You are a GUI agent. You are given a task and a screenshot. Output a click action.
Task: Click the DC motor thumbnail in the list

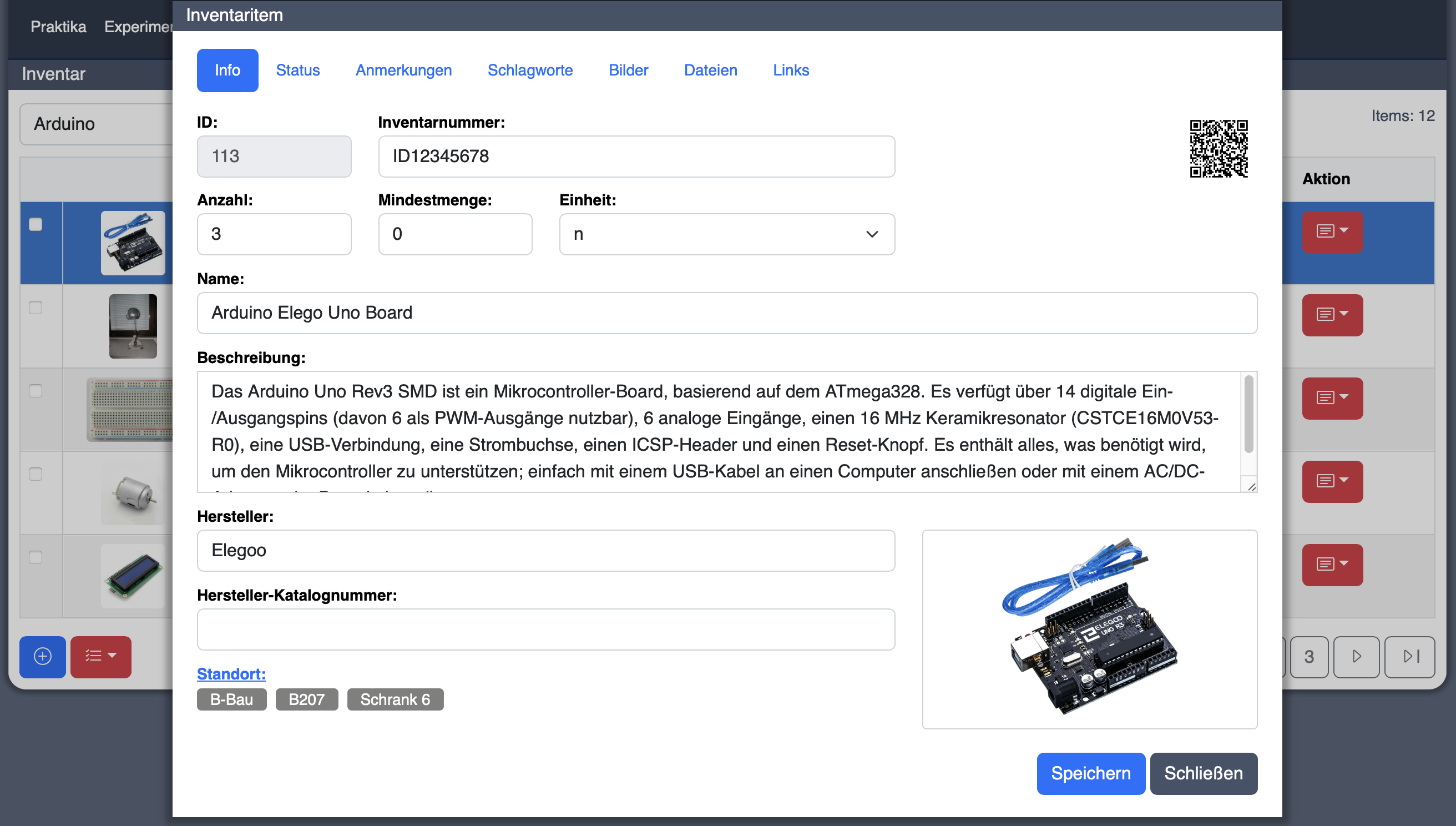pos(133,493)
